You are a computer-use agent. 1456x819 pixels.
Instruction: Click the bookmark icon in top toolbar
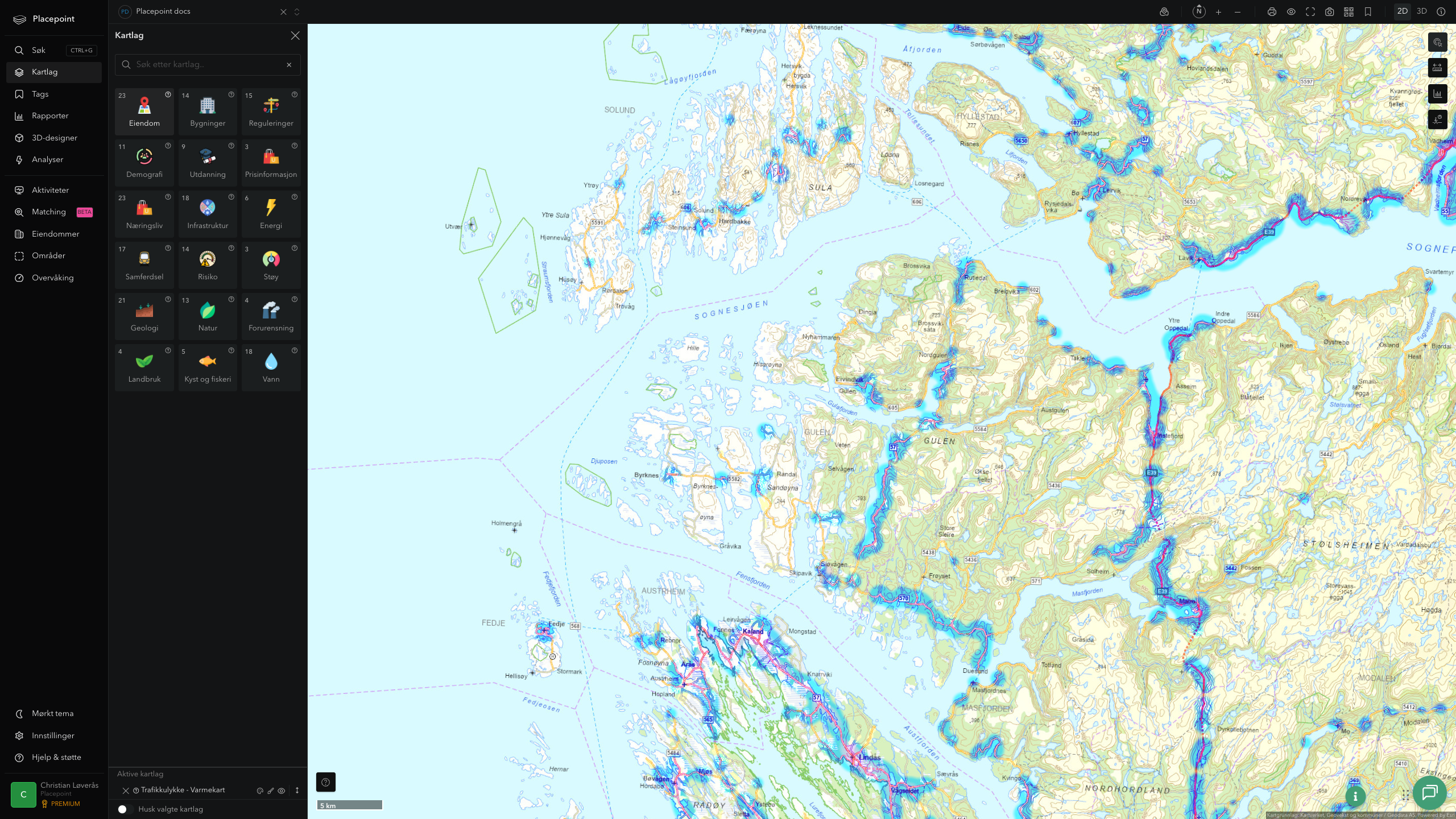tap(1368, 11)
